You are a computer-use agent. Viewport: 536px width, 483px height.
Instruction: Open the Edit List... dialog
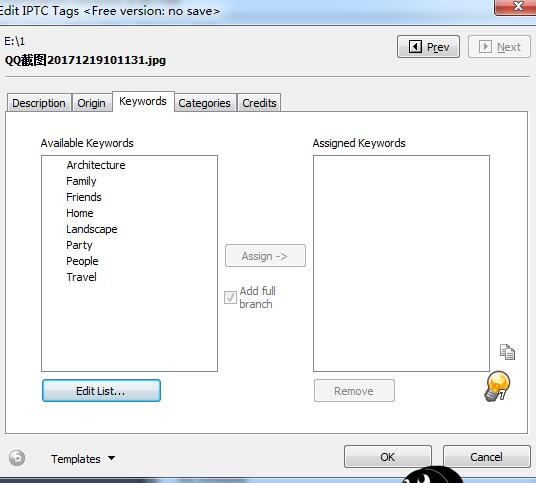(101, 391)
